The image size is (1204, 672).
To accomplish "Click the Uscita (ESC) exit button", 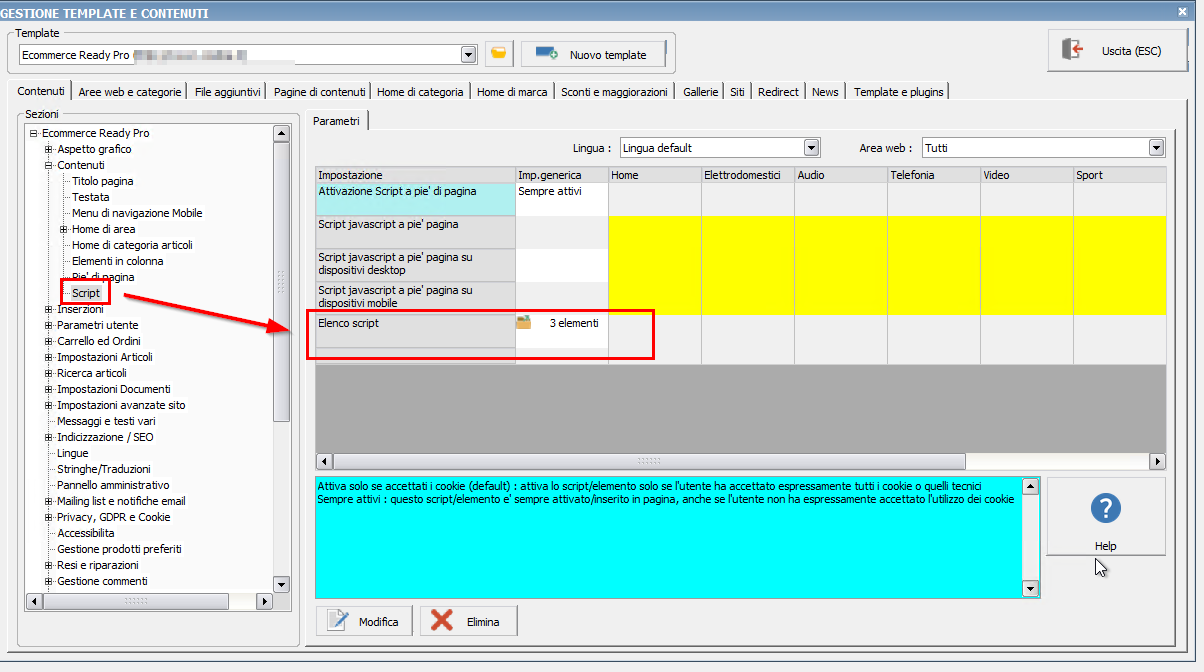I will 1116,50.
